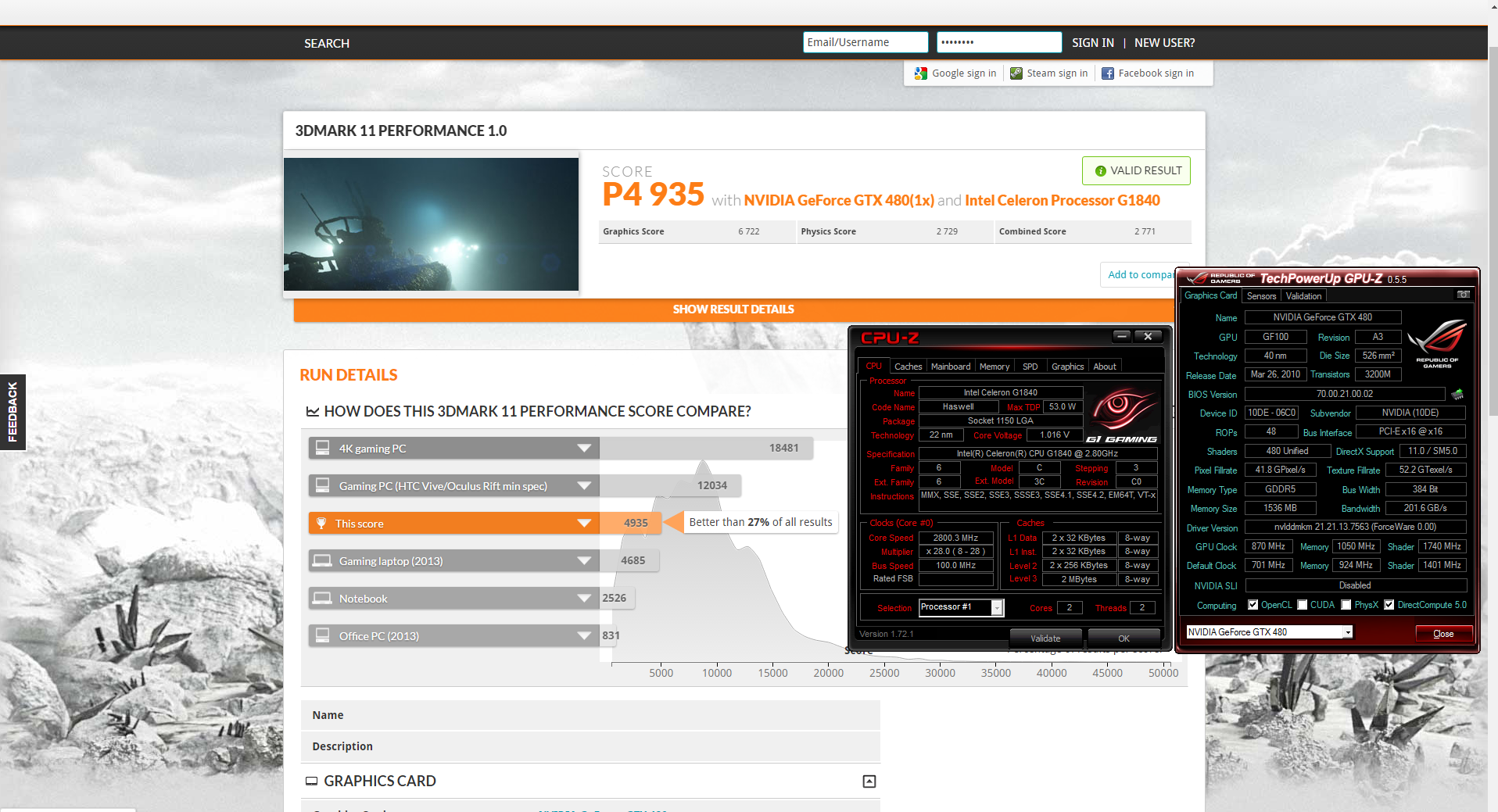This screenshot has width=1498, height=812.
Task: Click the Steam sign in icon
Action: [1016, 73]
